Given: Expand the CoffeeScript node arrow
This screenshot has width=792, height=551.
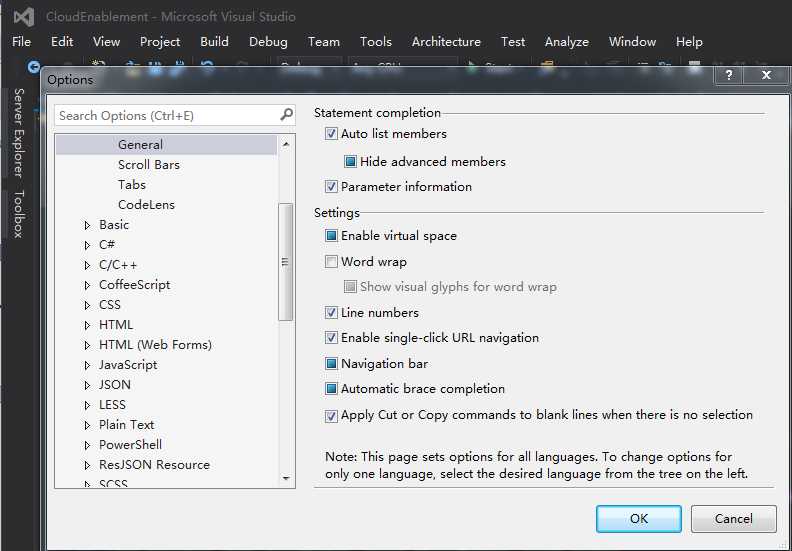Looking at the screenshot, I should pos(87,285).
